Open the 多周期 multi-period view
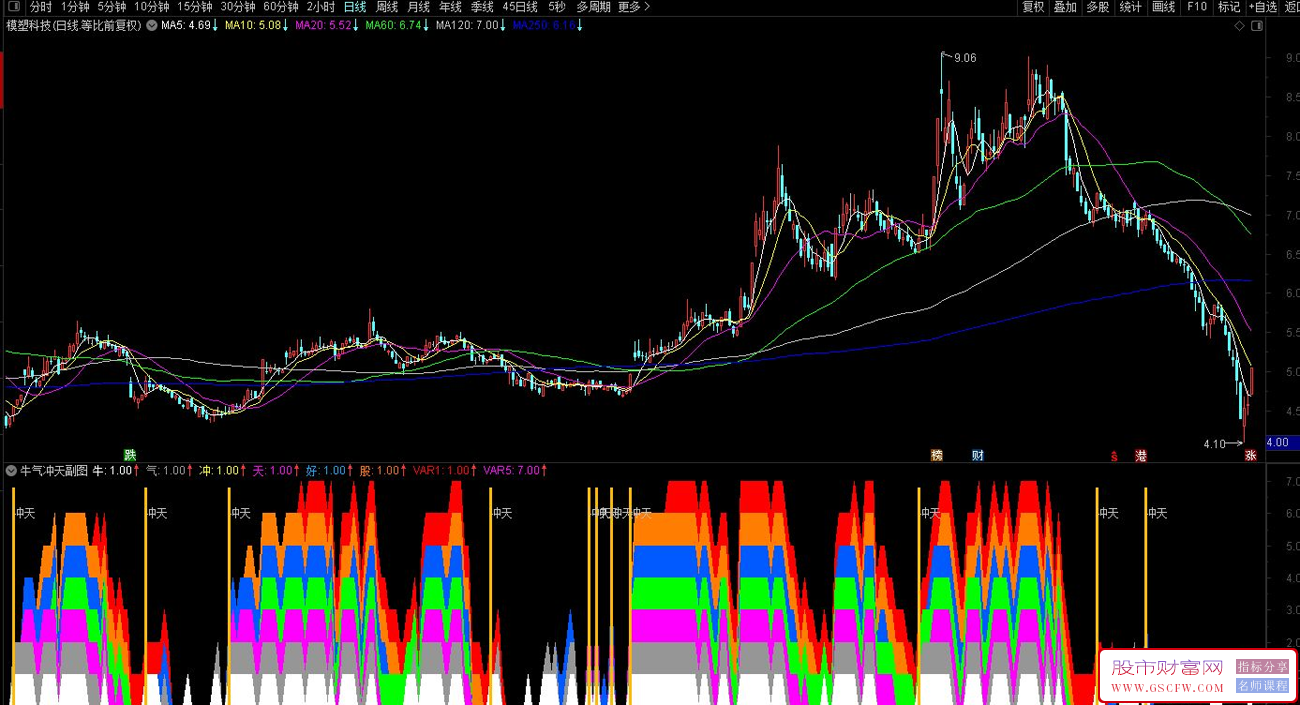 point(593,7)
